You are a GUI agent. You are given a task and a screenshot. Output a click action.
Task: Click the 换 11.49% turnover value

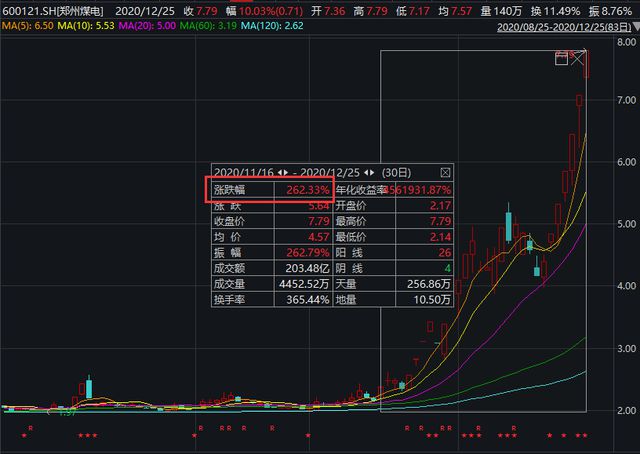coord(556,11)
